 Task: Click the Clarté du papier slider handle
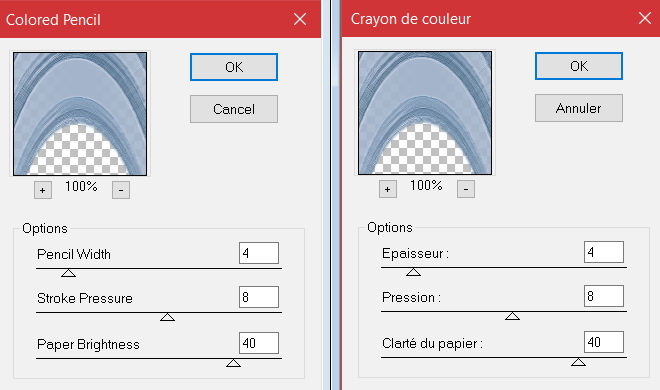point(578,362)
